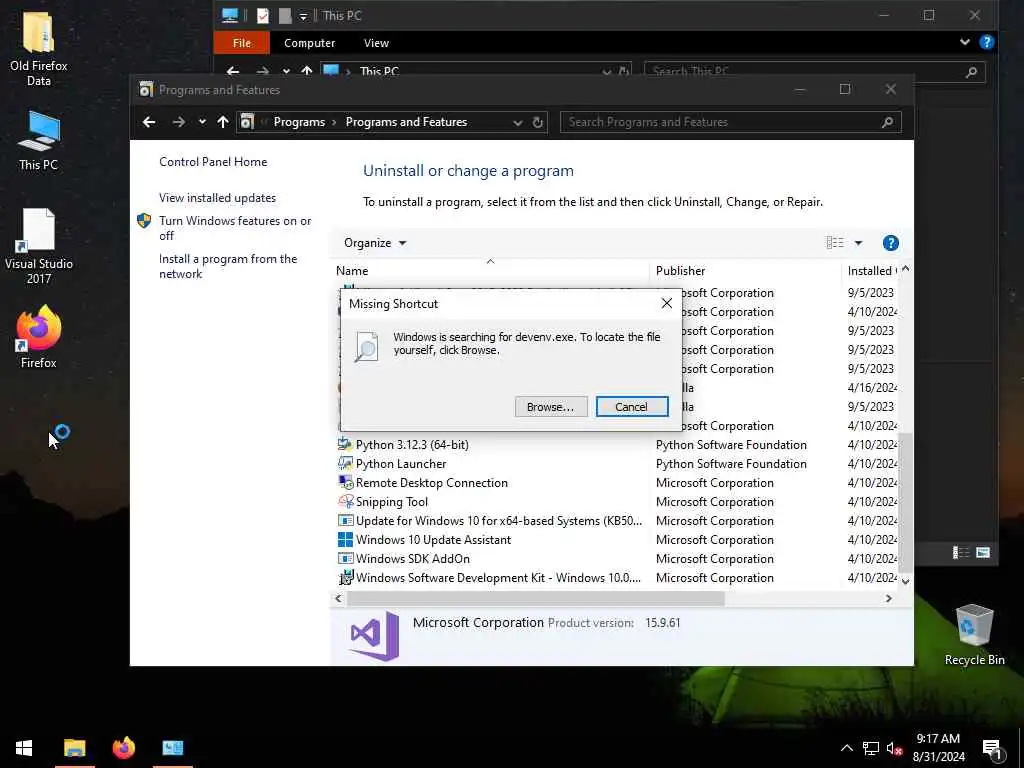
Task: Open Turn Windows features on or off
Action: pos(235,228)
